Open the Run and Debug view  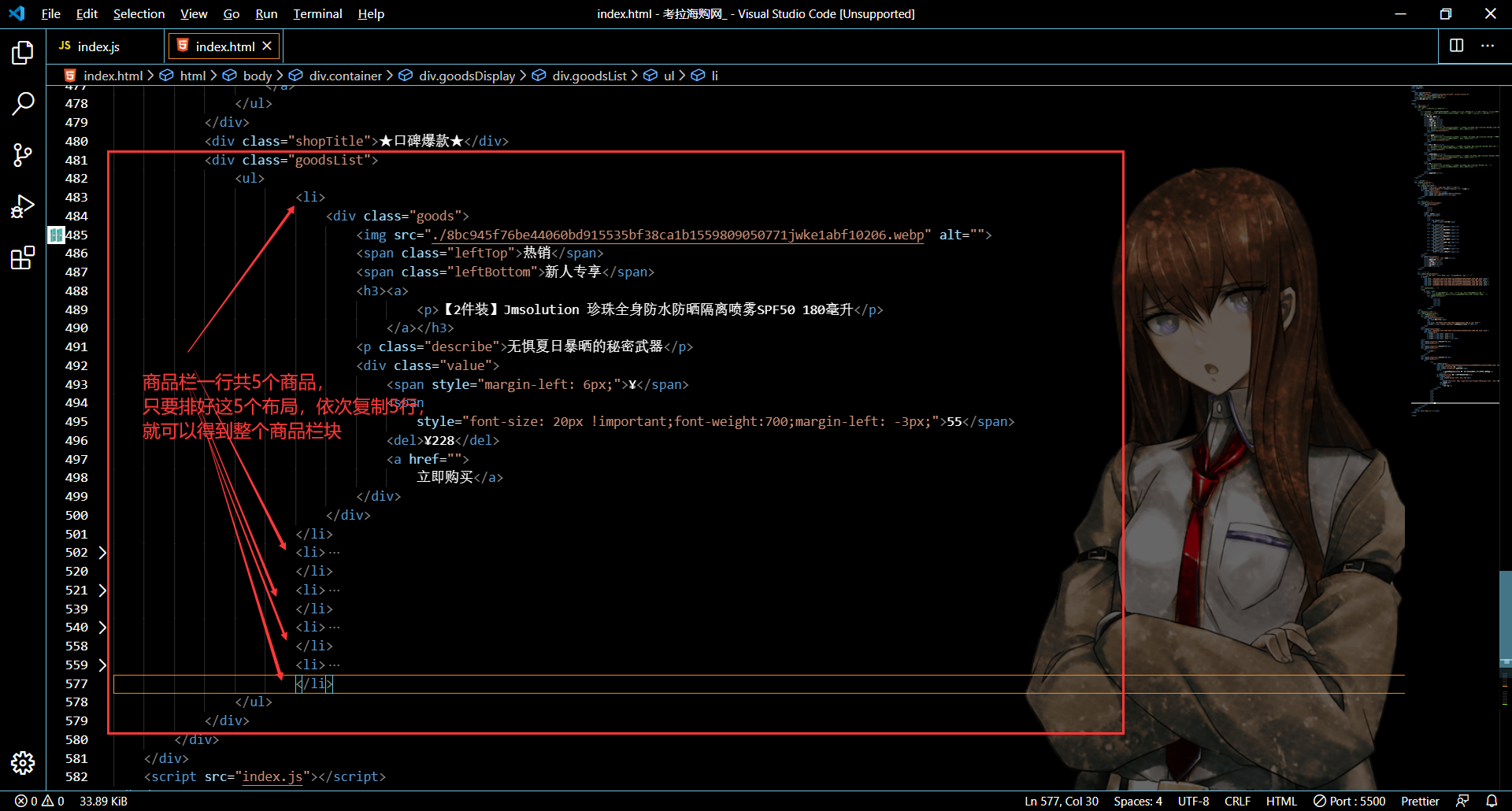click(23, 206)
